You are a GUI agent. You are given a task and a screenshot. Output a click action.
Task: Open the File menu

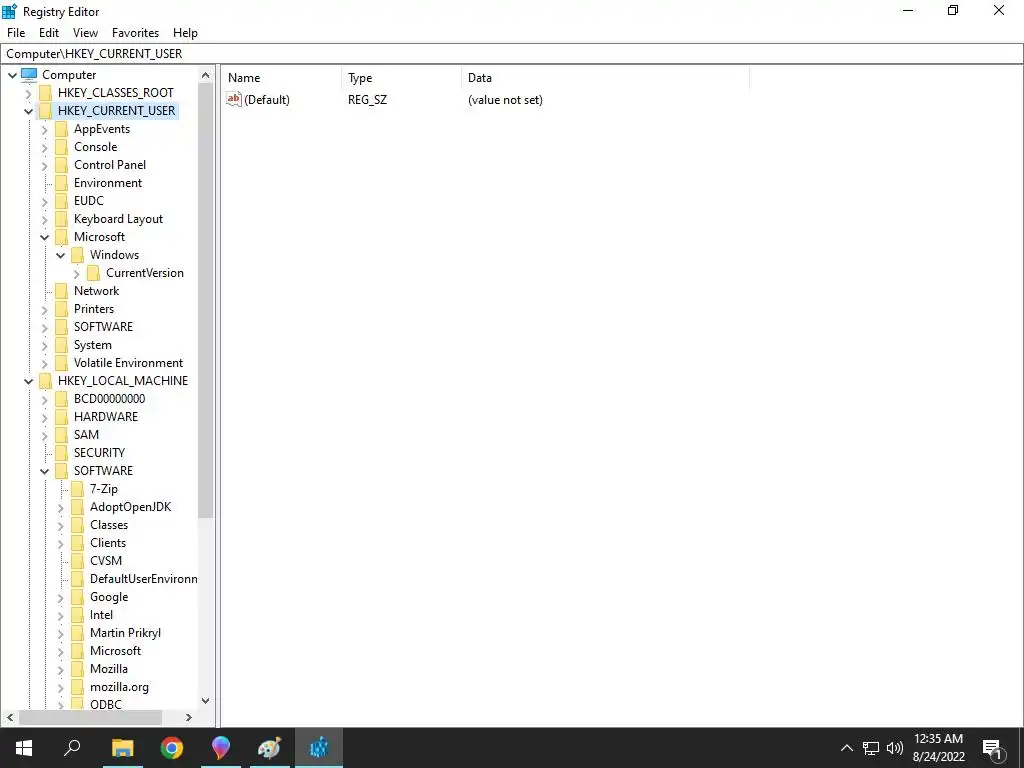point(16,33)
